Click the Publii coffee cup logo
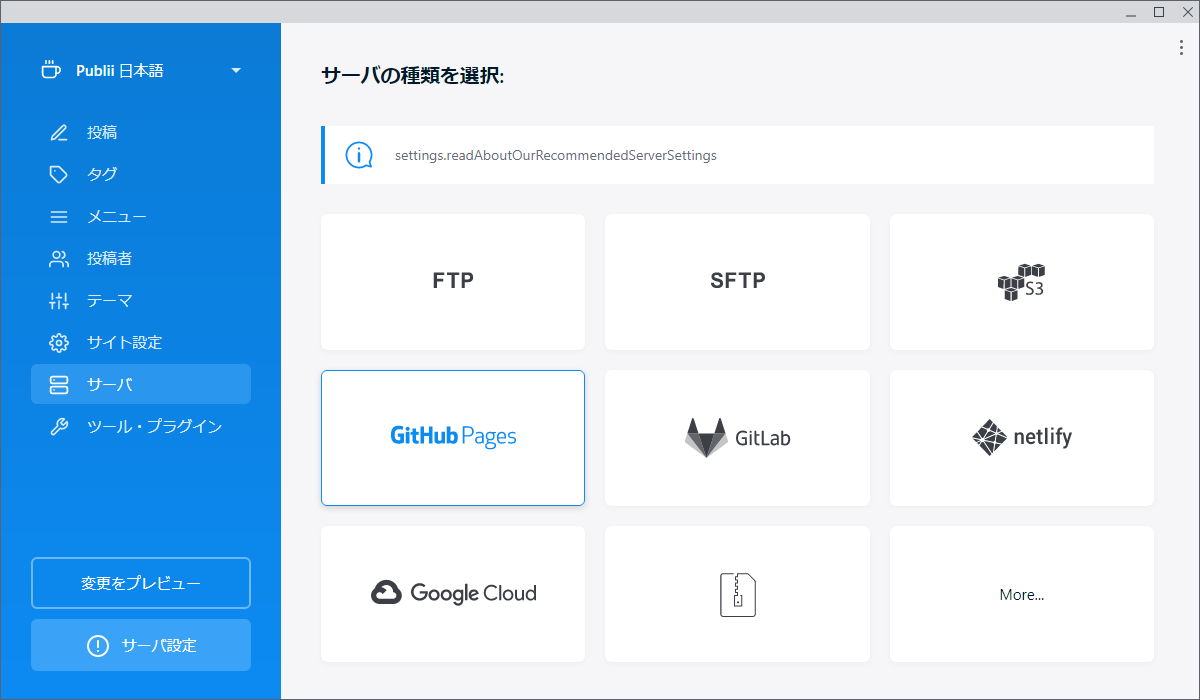Viewport: 1200px width, 700px height. pyautogui.click(x=50, y=70)
